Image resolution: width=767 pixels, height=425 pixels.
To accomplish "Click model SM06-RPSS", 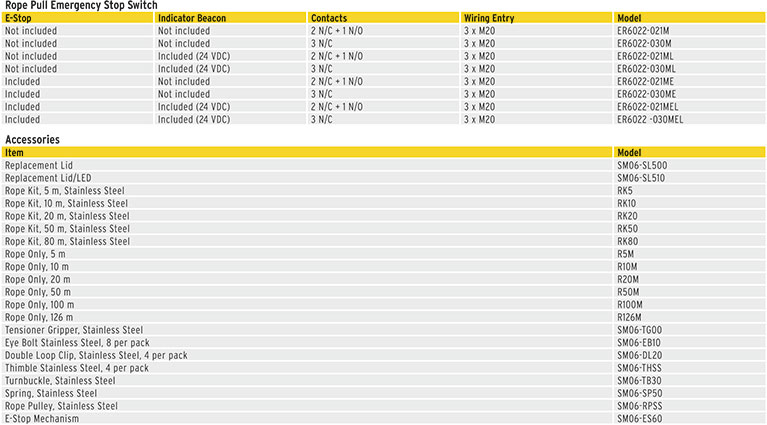I will click(641, 406).
